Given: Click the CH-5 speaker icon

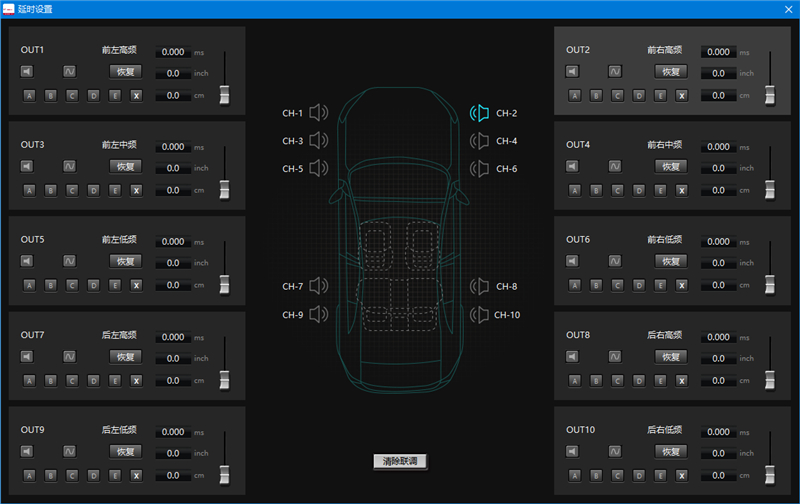Looking at the screenshot, I should click(x=318, y=169).
